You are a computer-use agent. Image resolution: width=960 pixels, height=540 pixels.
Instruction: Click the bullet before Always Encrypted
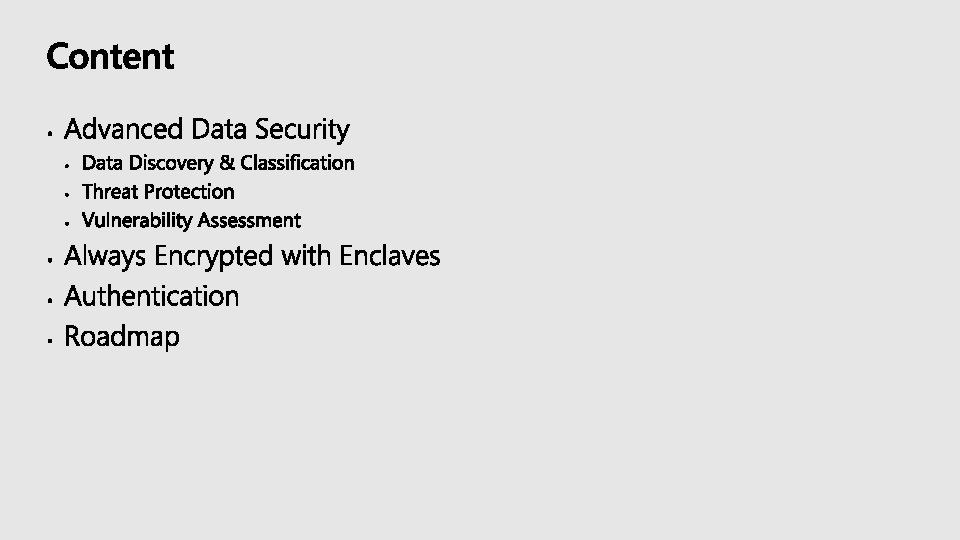pos(50,260)
